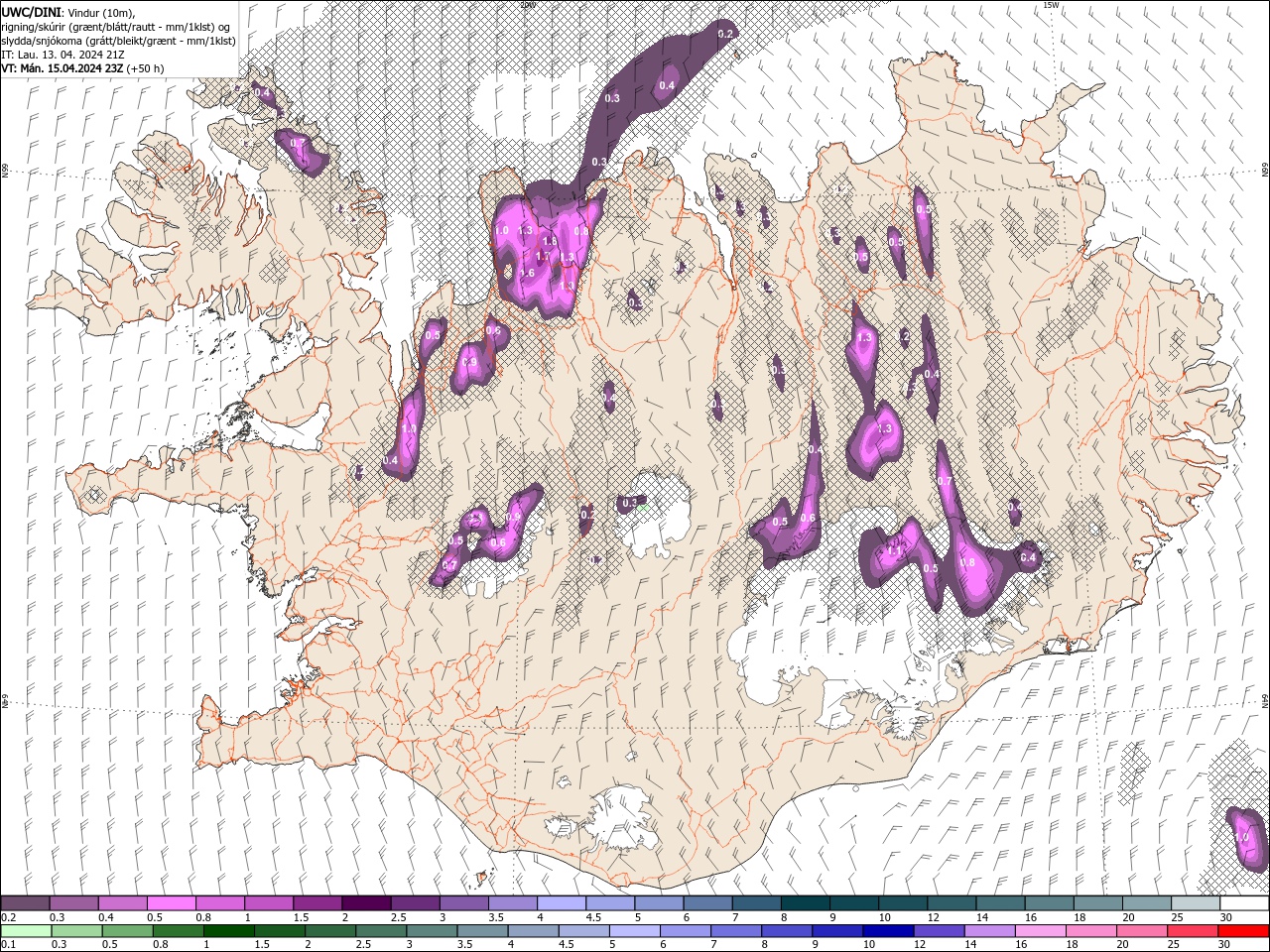Pick the 0.4 orchid swatch in snow legend

pos(122,903)
